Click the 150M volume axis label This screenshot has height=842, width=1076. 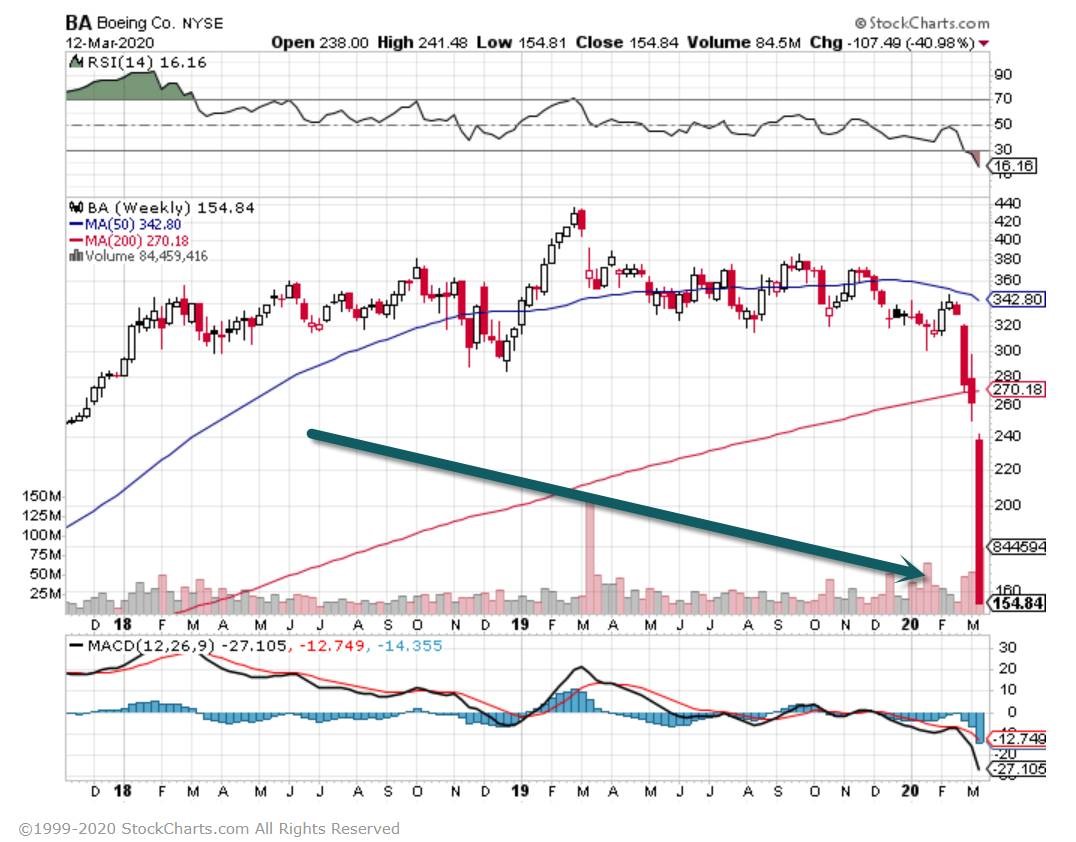coord(41,495)
